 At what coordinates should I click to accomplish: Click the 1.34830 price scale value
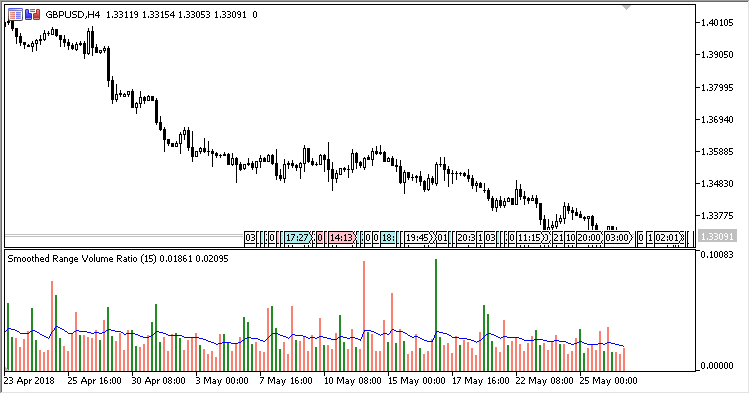(x=717, y=184)
